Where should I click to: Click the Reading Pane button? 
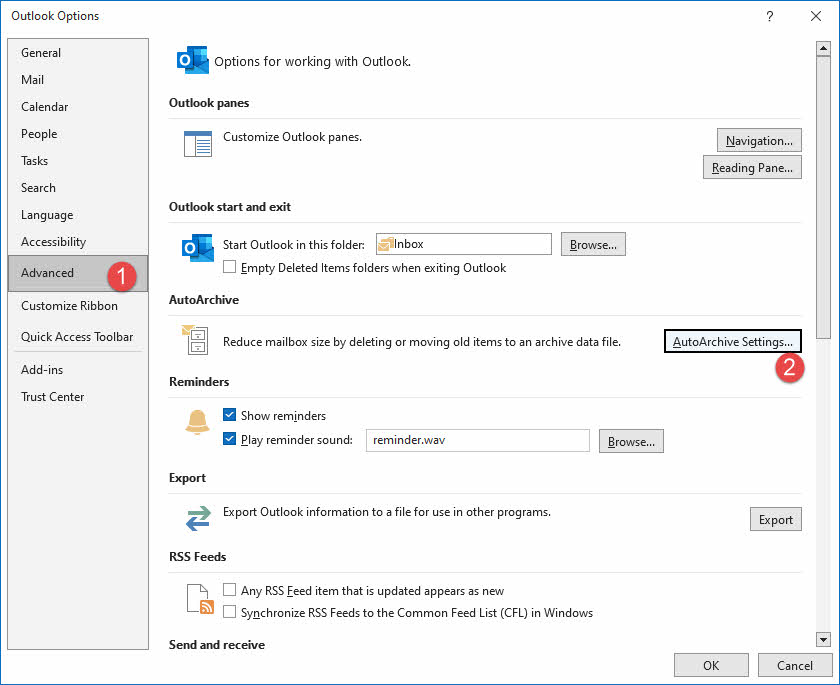click(x=752, y=167)
